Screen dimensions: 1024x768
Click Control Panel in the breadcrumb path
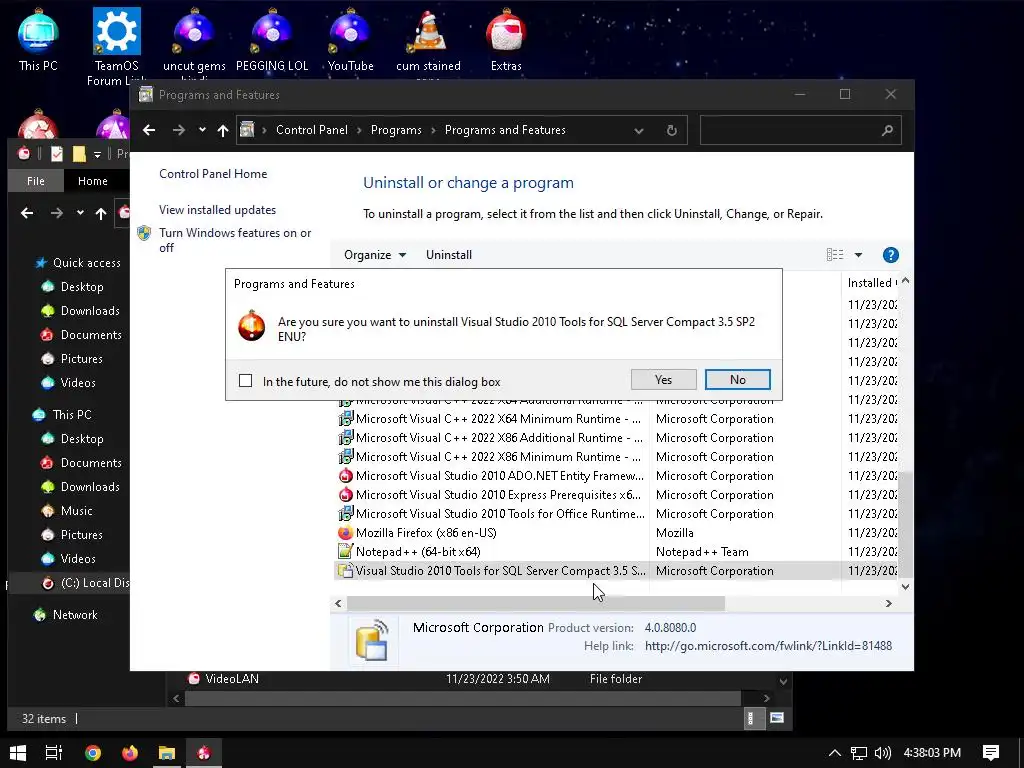pos(312,130)
